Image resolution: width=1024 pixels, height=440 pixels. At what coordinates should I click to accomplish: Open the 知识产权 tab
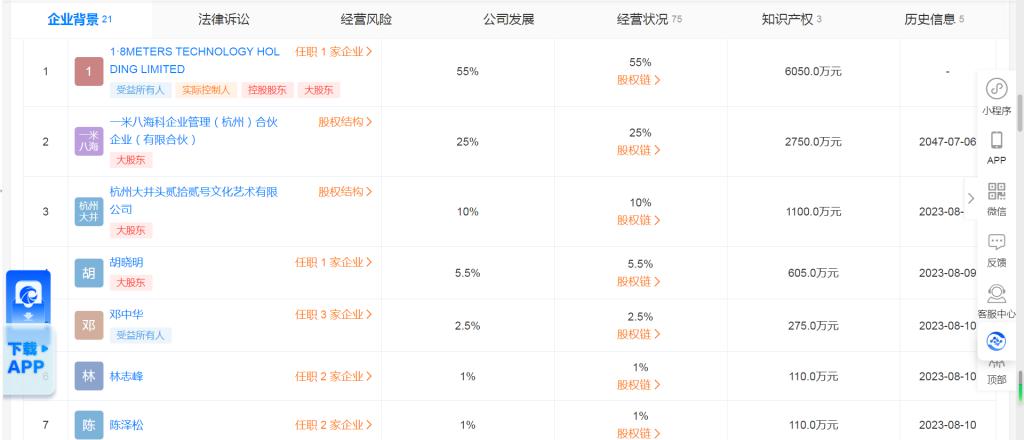pyautogui.click(x=785, y=19)
